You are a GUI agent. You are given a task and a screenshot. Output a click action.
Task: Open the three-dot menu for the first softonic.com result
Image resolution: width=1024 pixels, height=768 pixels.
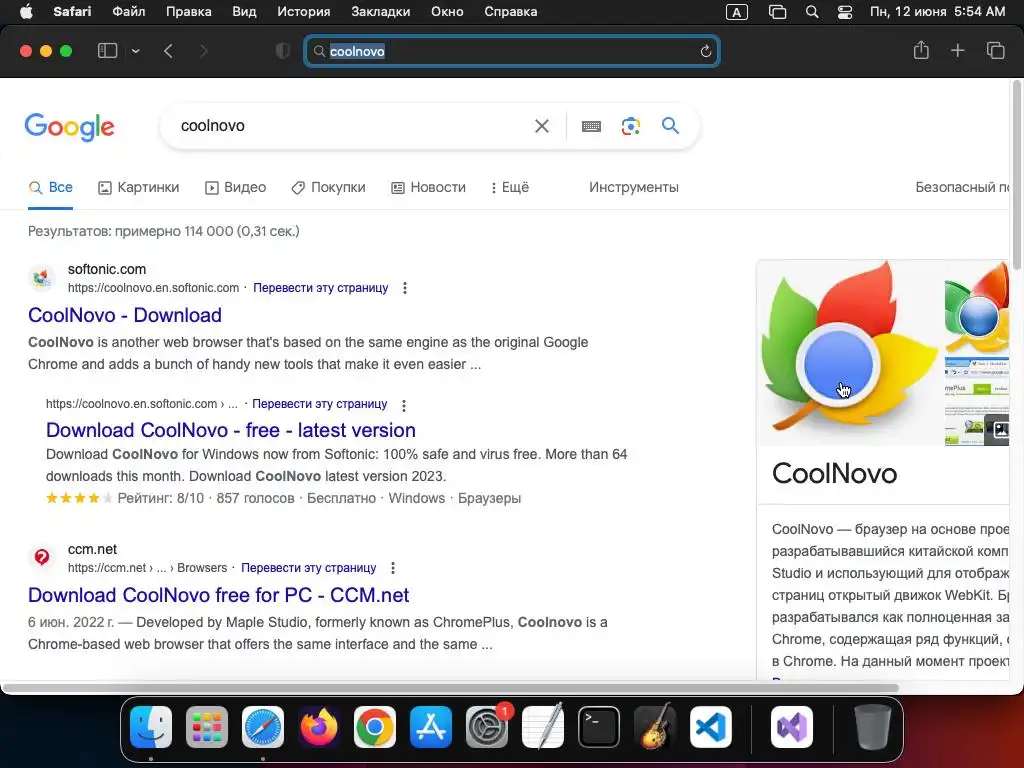pyautogui.click(x=405, y=288)
